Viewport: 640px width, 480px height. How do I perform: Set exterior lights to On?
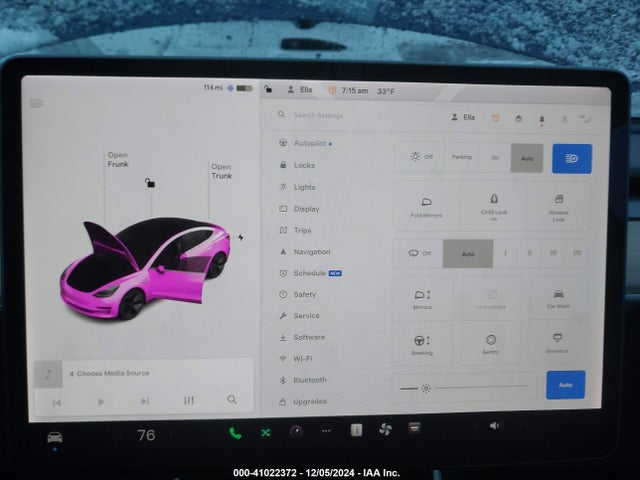[495, 158]
